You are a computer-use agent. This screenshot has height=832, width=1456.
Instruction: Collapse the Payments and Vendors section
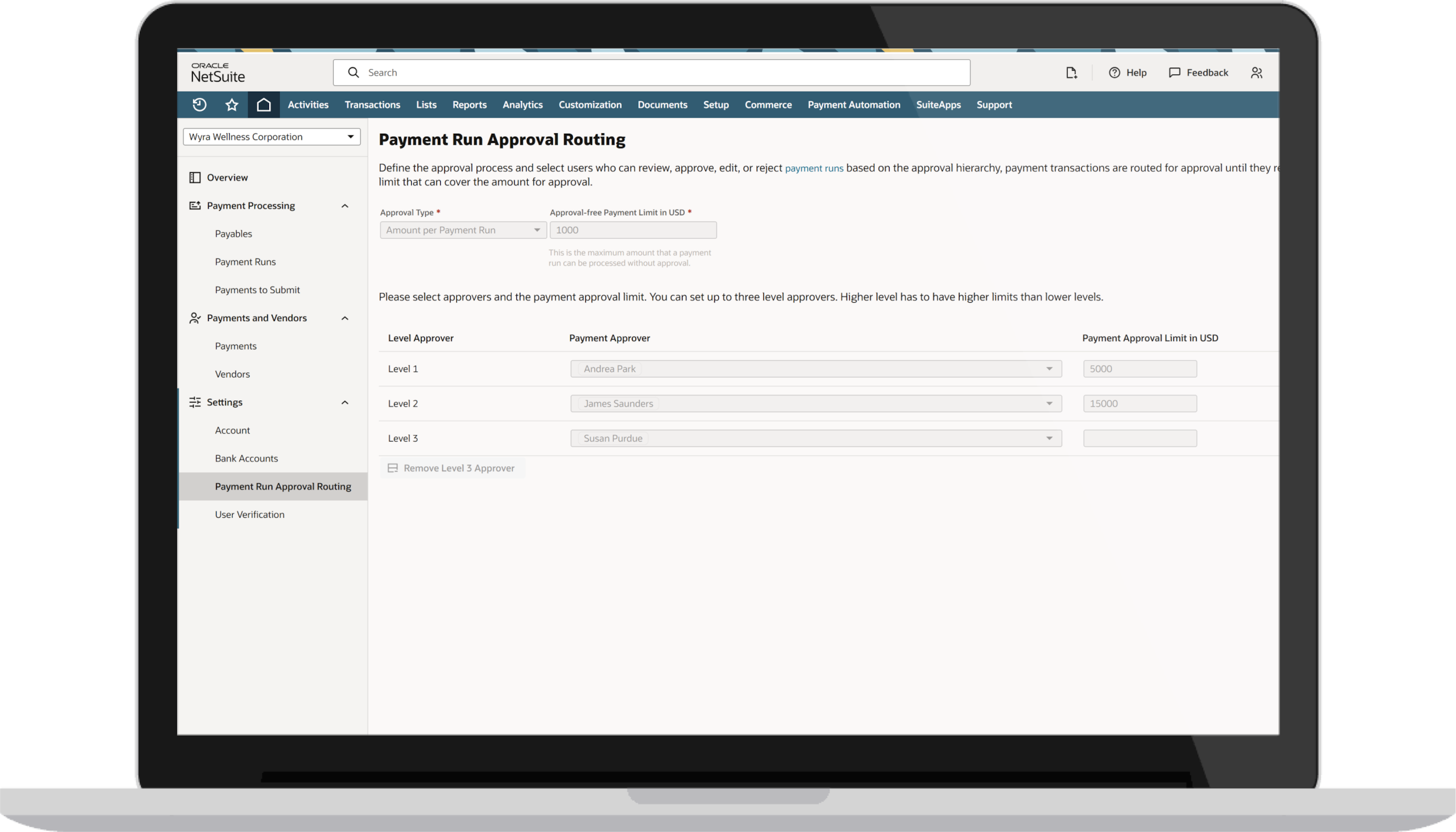[344, 318]
